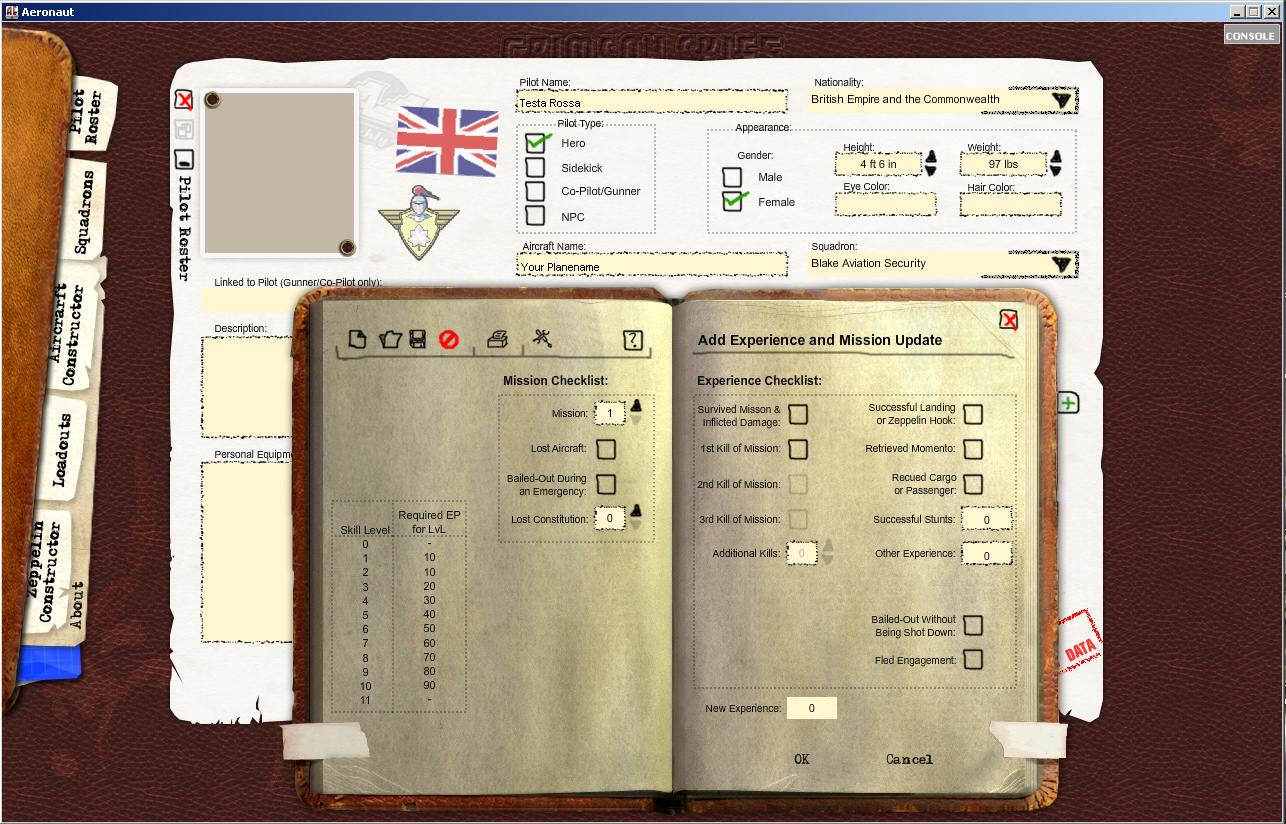This screenshot has width=1286, height=824.
Task: Click the green plus add icon
Action: [x=1068, y=403]
